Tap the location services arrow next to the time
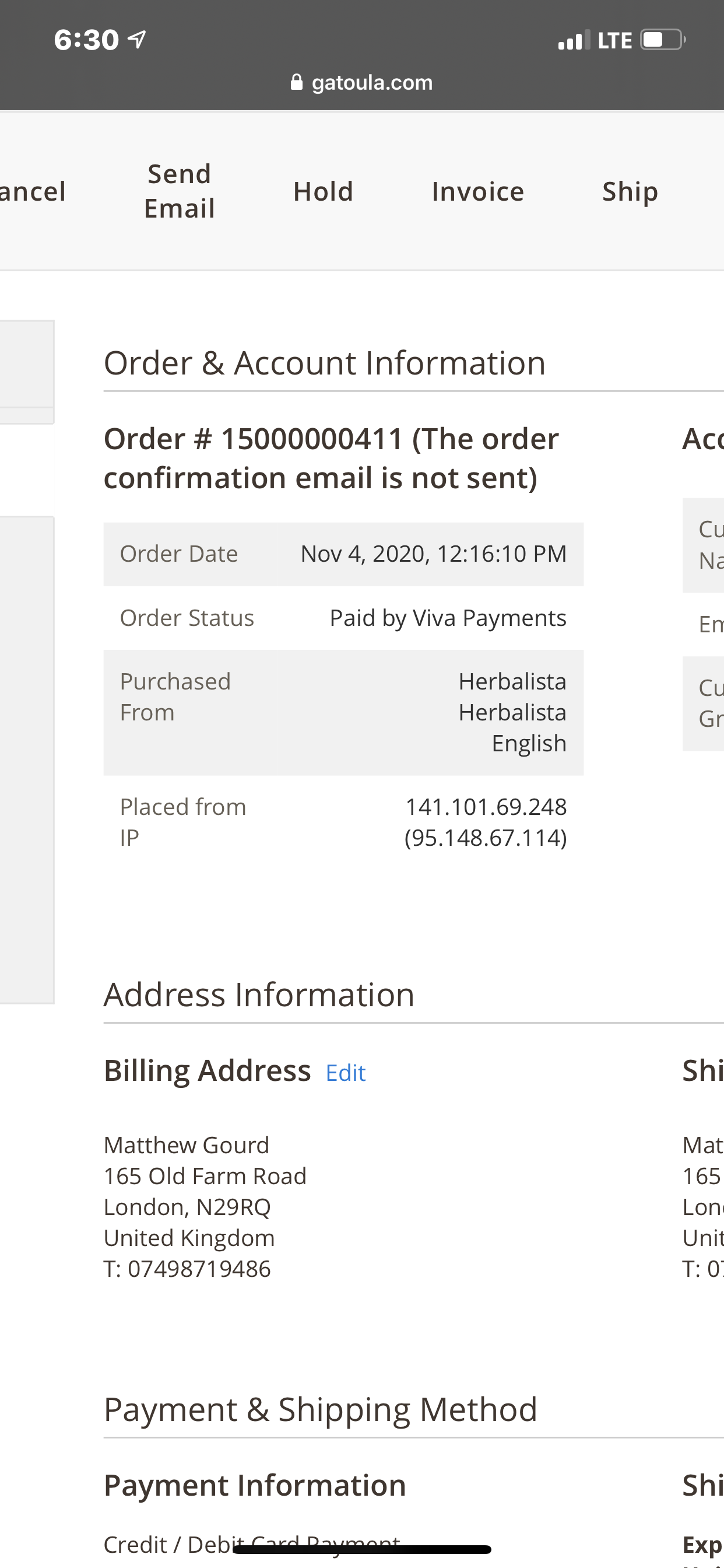This screenshot has height=1568, width=724. 136,39
